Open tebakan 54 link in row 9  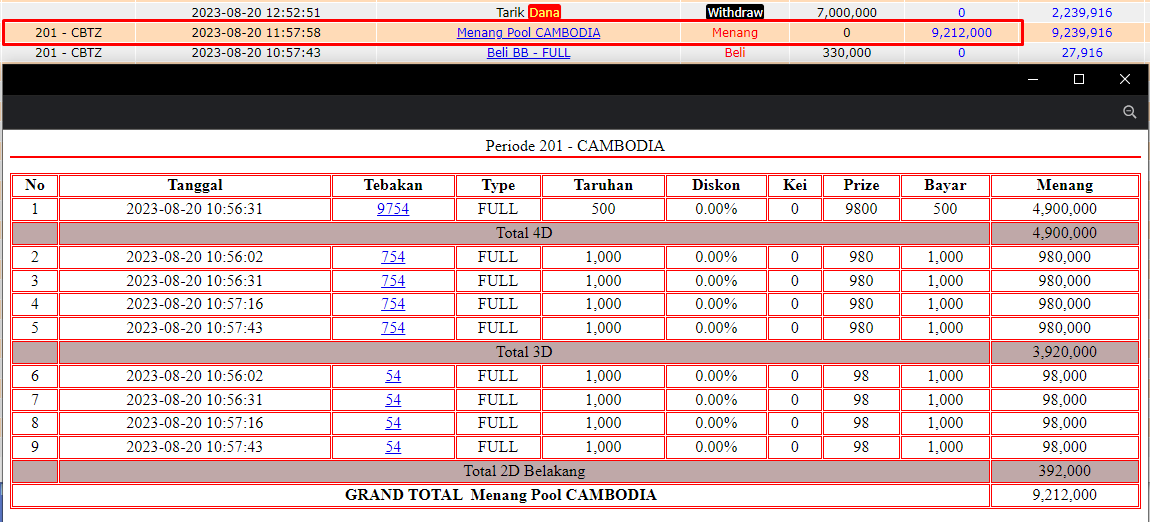(x=393, y=446)
